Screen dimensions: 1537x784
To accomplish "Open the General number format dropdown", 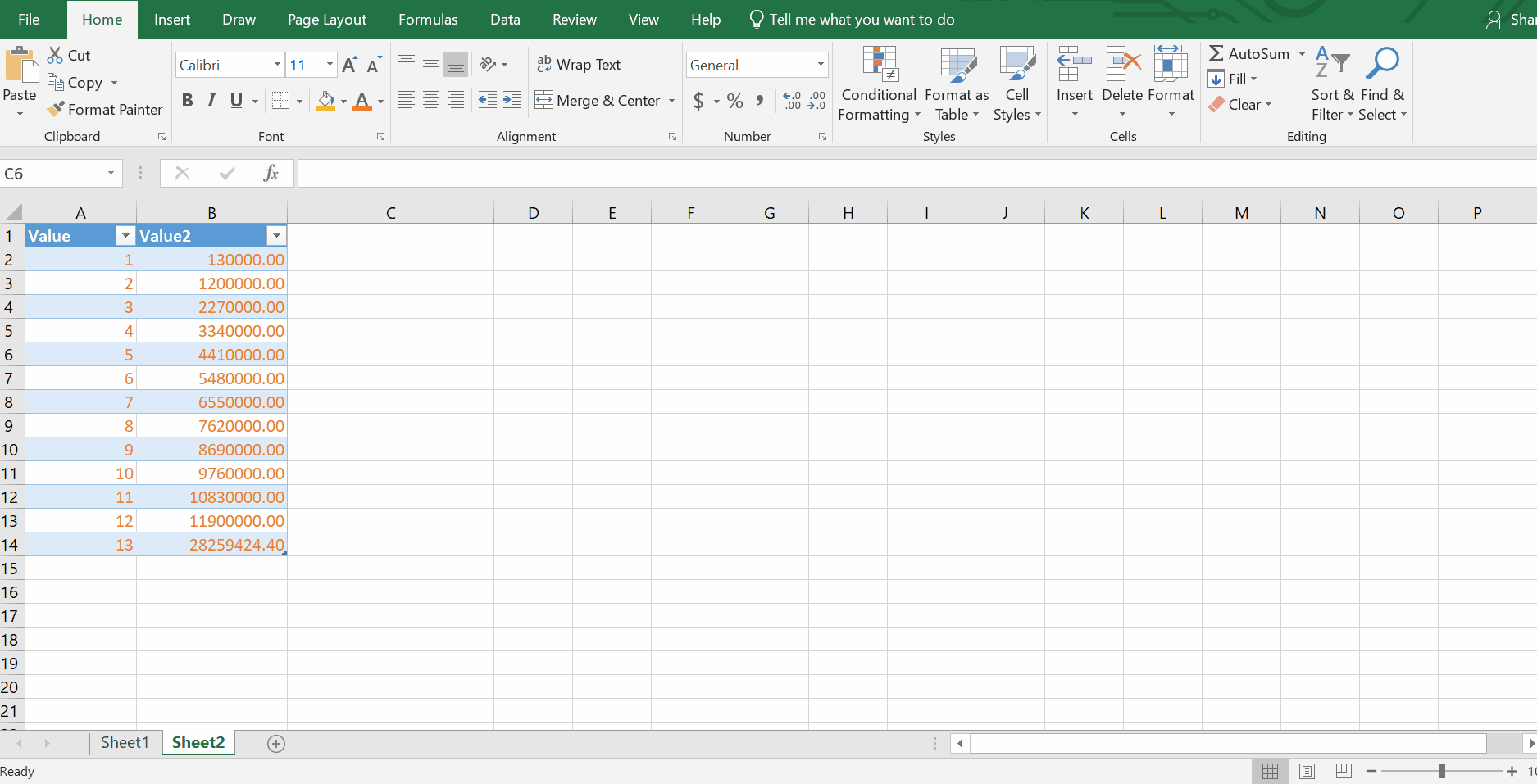I will [x=819, y=64].
